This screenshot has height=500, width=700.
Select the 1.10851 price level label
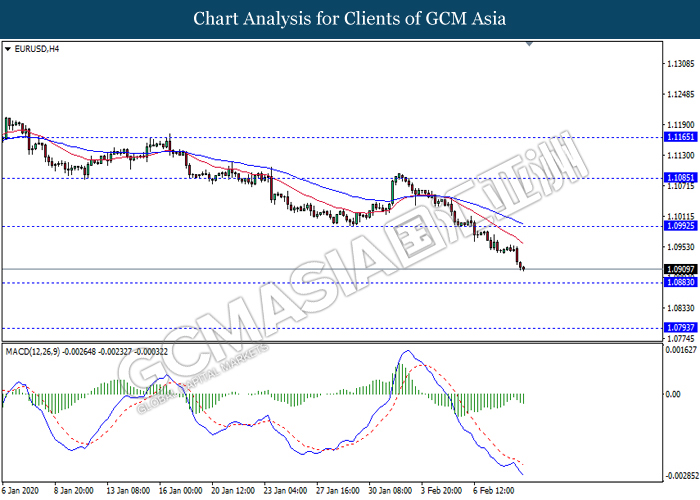pyautogui.click(x=680, y=178)
